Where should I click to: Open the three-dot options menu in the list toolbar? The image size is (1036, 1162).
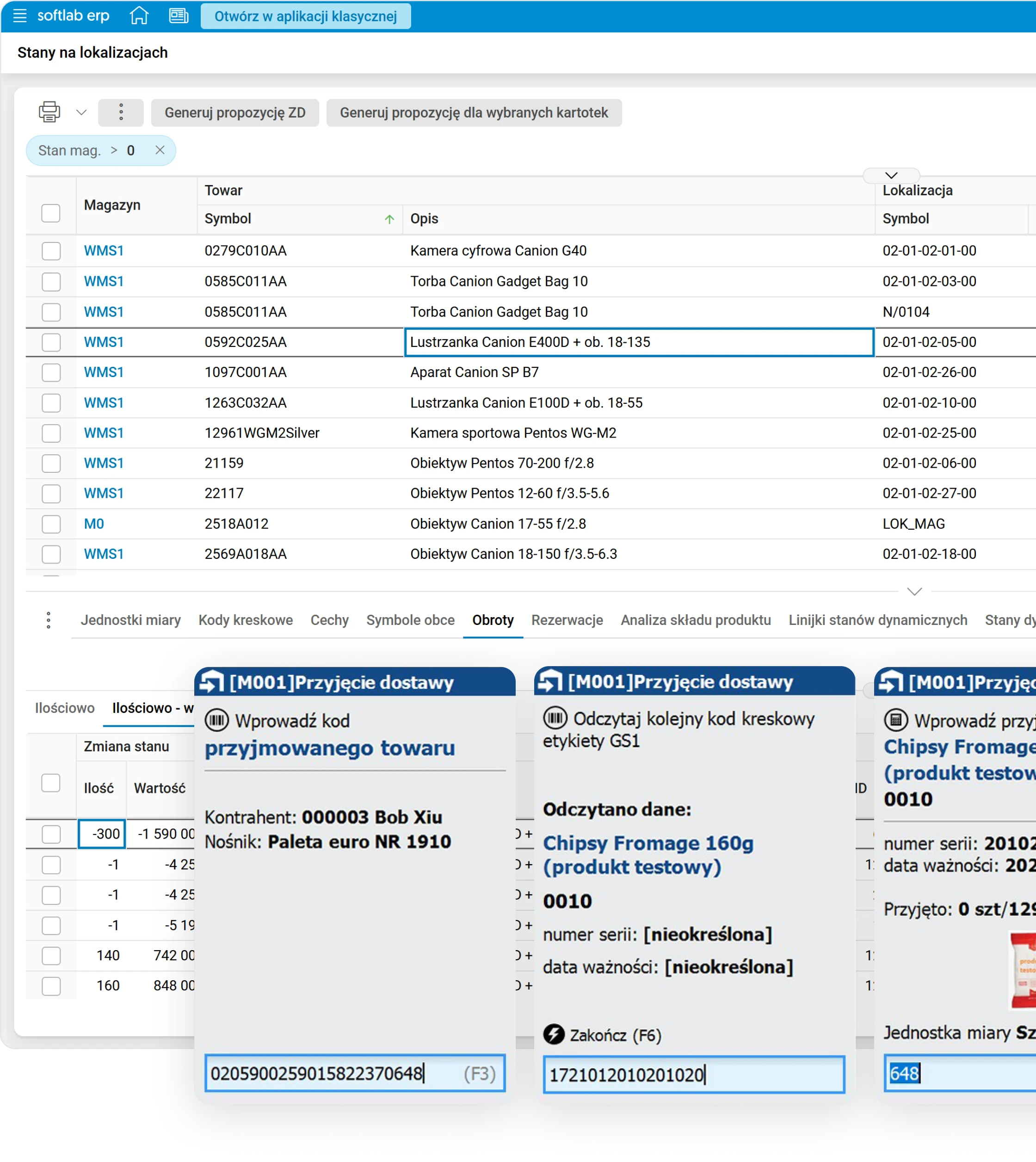121,112
